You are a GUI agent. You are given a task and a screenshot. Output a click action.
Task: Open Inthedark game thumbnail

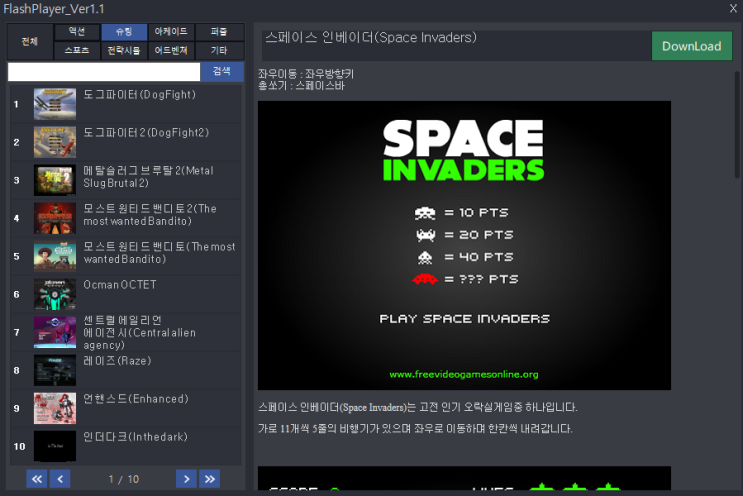point(55,446)
